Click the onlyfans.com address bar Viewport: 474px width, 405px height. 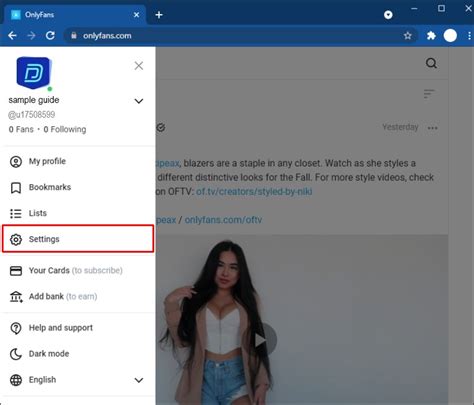click(240, 36)
